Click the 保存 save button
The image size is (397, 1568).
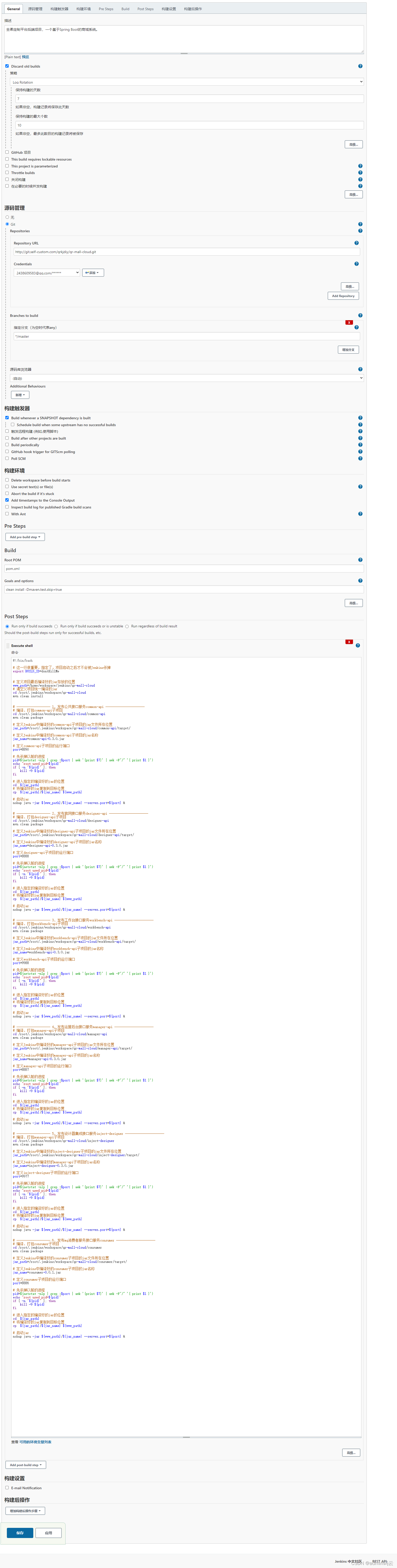click(20, 1533)
